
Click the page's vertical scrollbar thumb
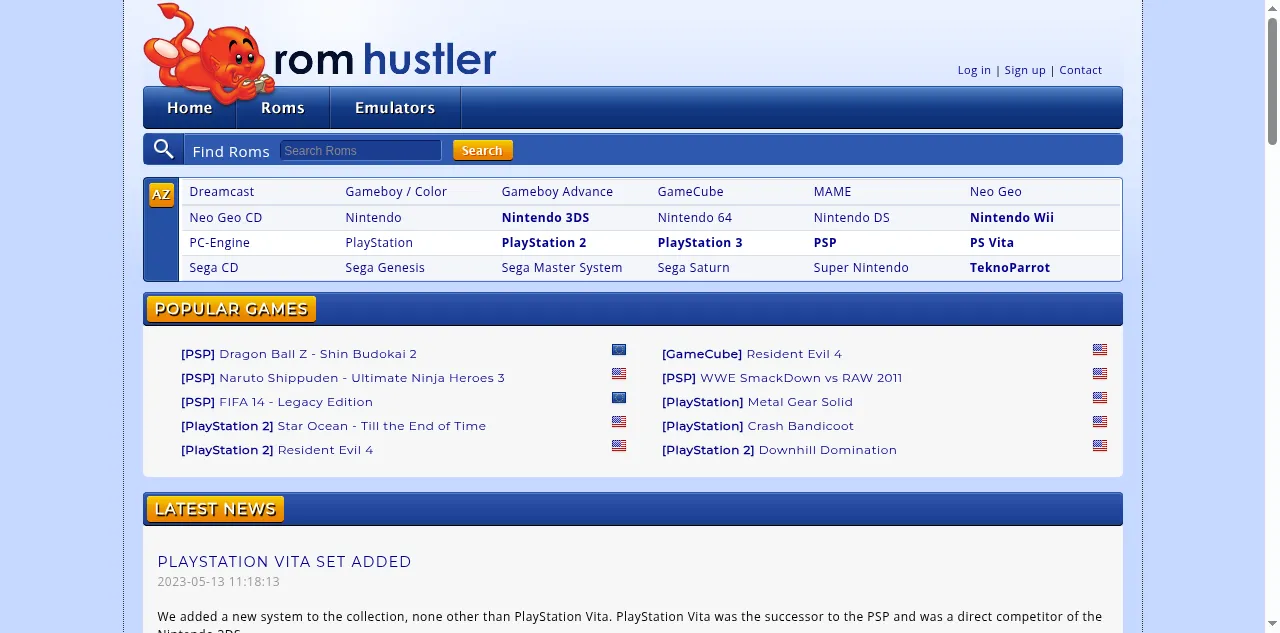1272,82
